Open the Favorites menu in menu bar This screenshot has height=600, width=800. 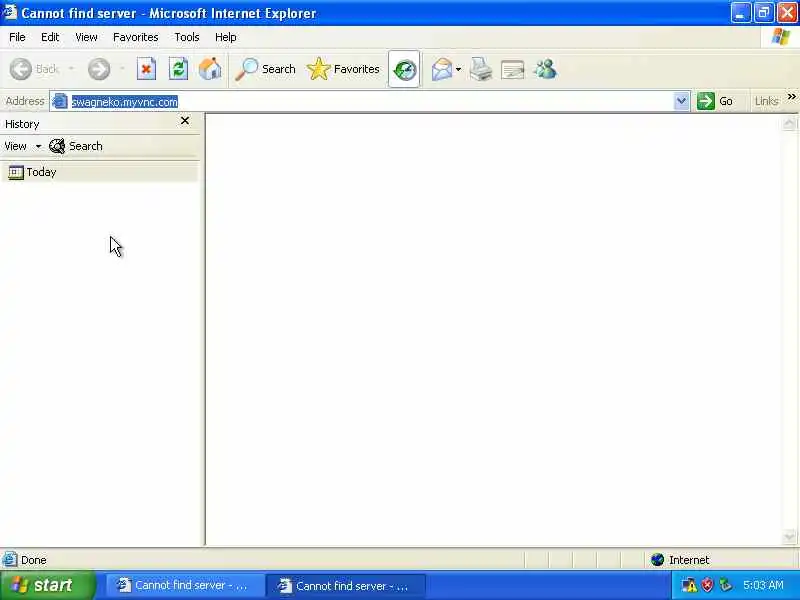pyautogui.click(x=136, y=37)
